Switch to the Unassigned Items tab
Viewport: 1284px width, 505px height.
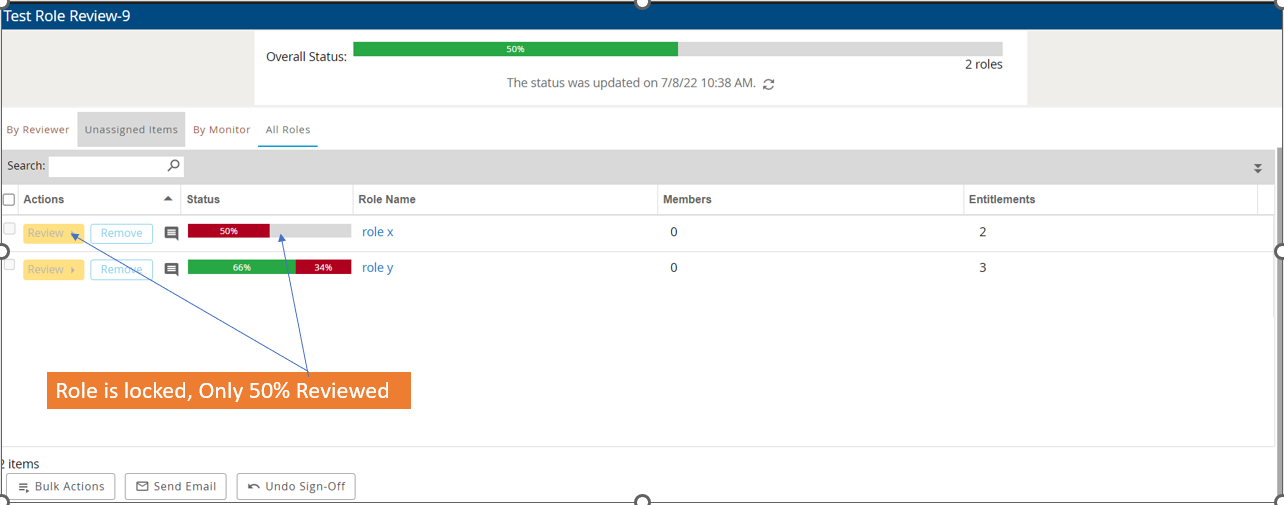click(131, 130)
